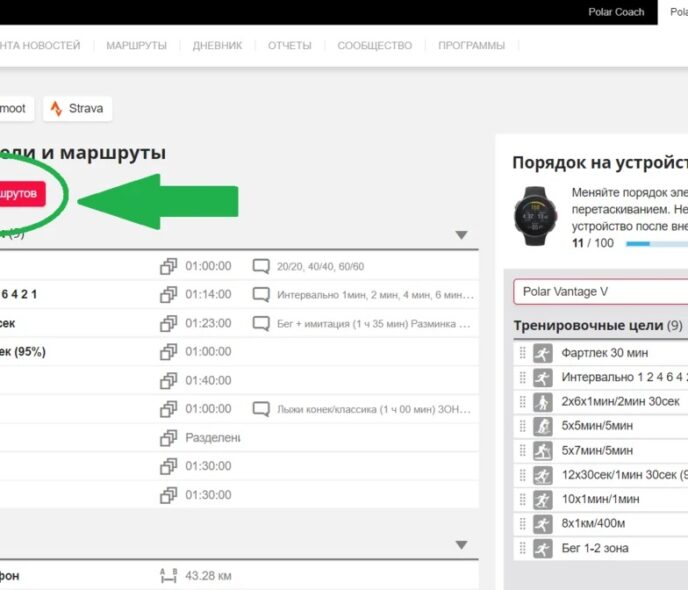Click comment icon for Лыжи конек/классика note
This screenshot has height=590, width=688.
click(x=261, y=409)
